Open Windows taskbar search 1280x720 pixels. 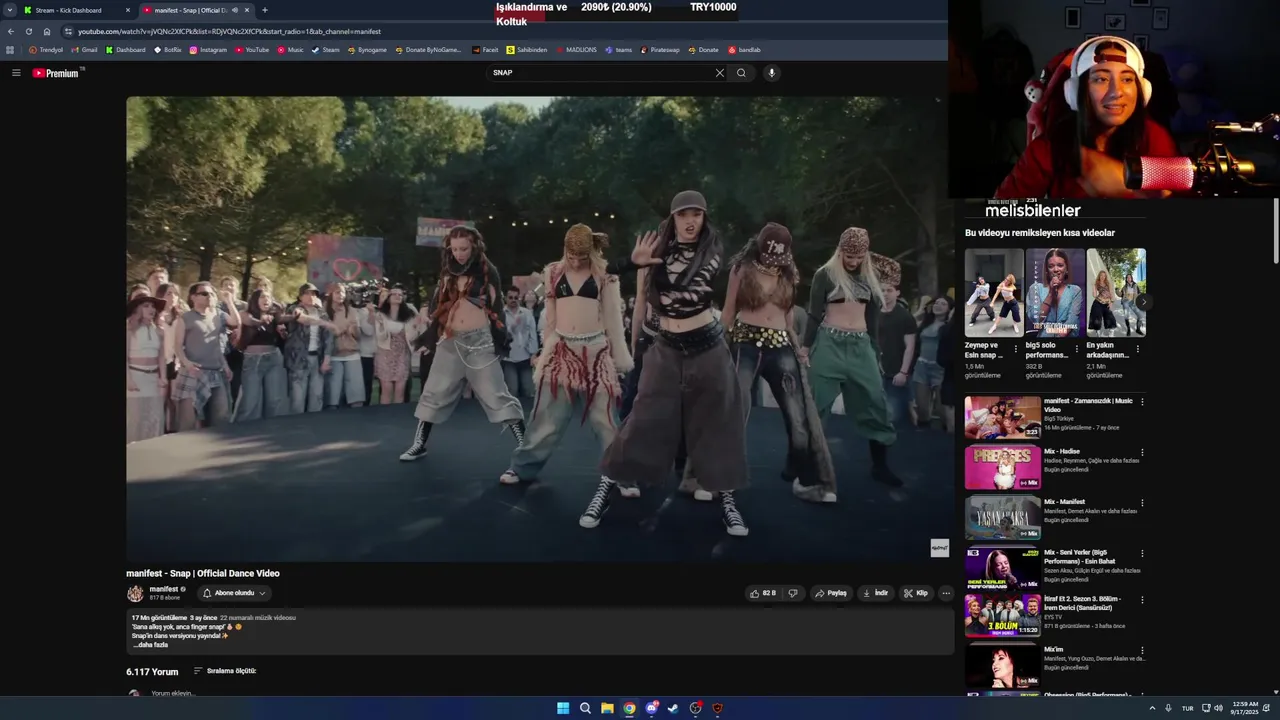pyautogui.click(x=585, y=708)
